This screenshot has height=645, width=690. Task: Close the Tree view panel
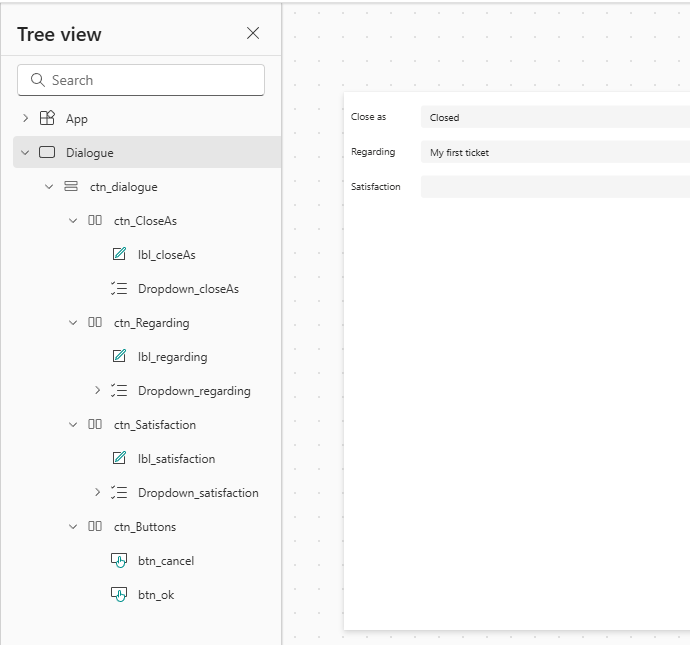click(x=253, y=33)
